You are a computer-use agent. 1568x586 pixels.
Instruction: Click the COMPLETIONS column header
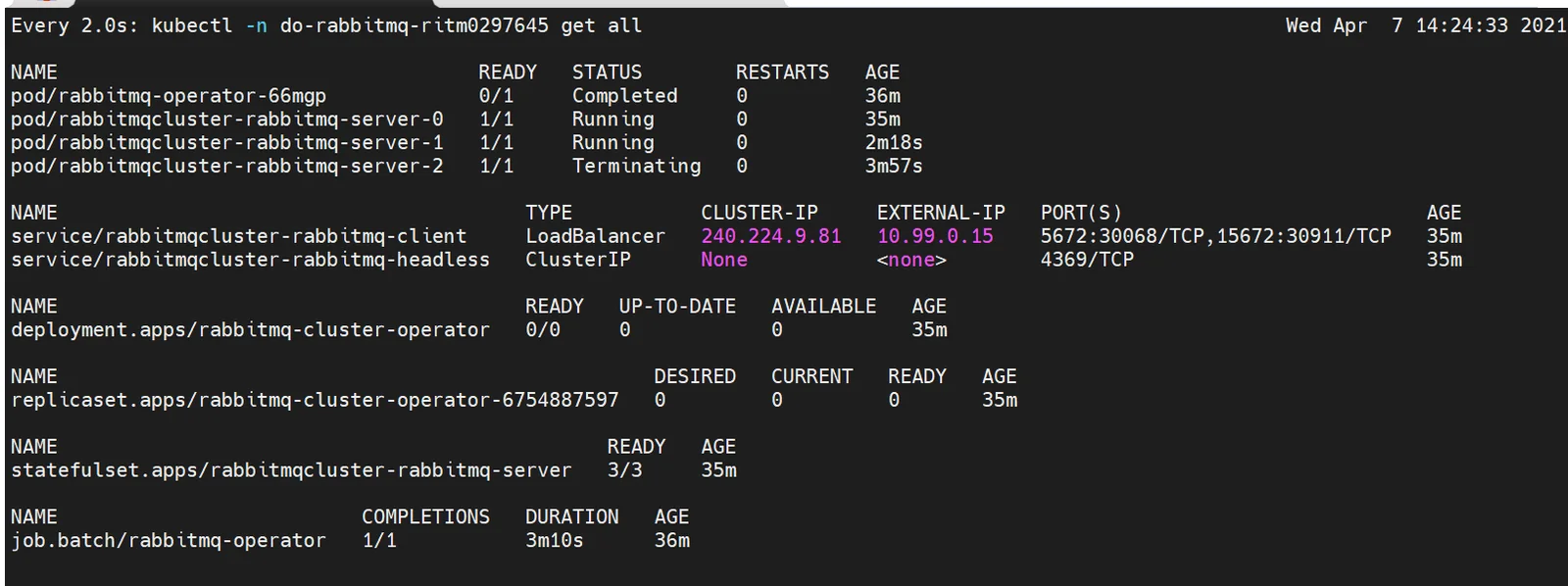[426, 517]
